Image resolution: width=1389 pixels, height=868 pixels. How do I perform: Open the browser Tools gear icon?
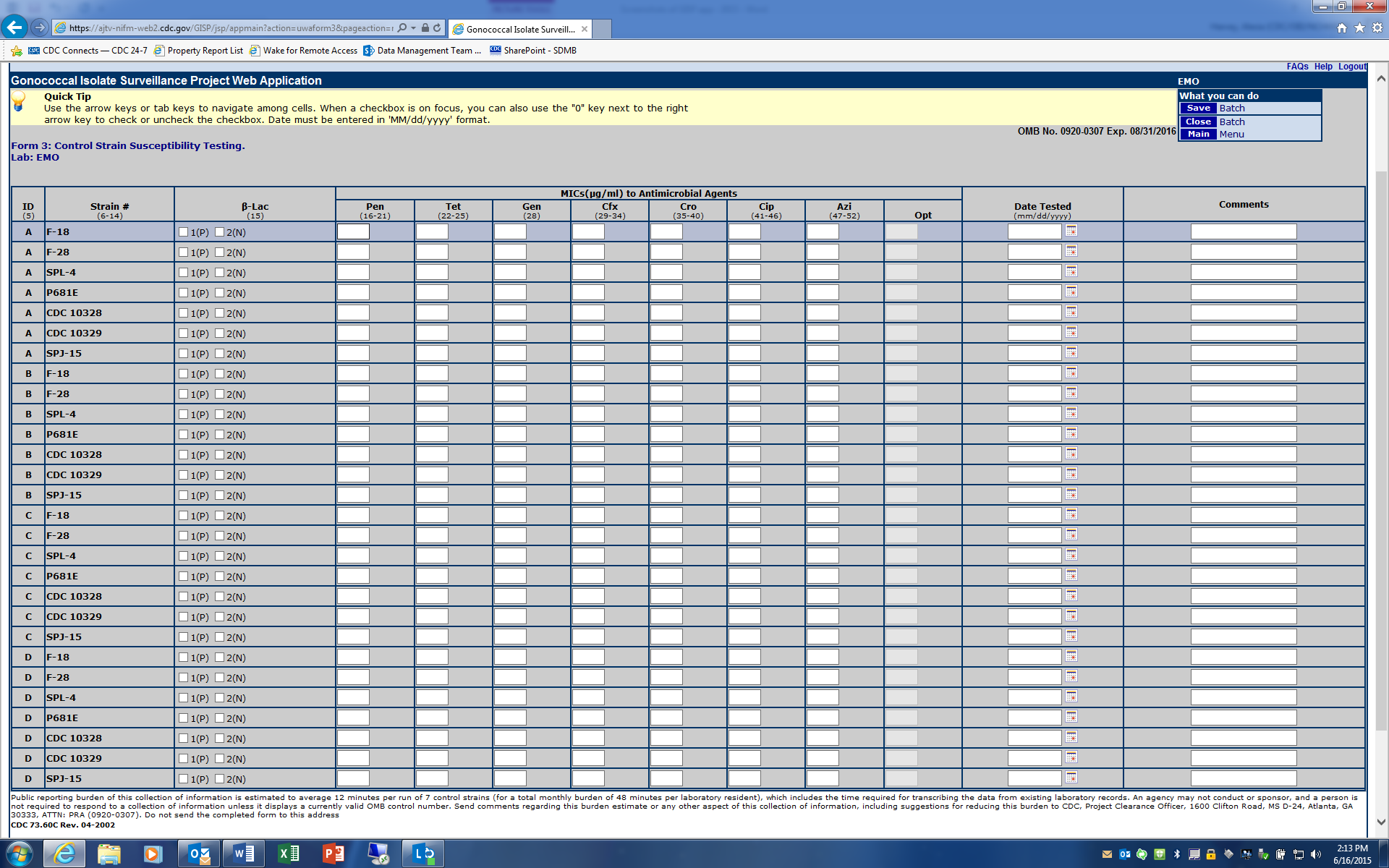point(1377,28)
